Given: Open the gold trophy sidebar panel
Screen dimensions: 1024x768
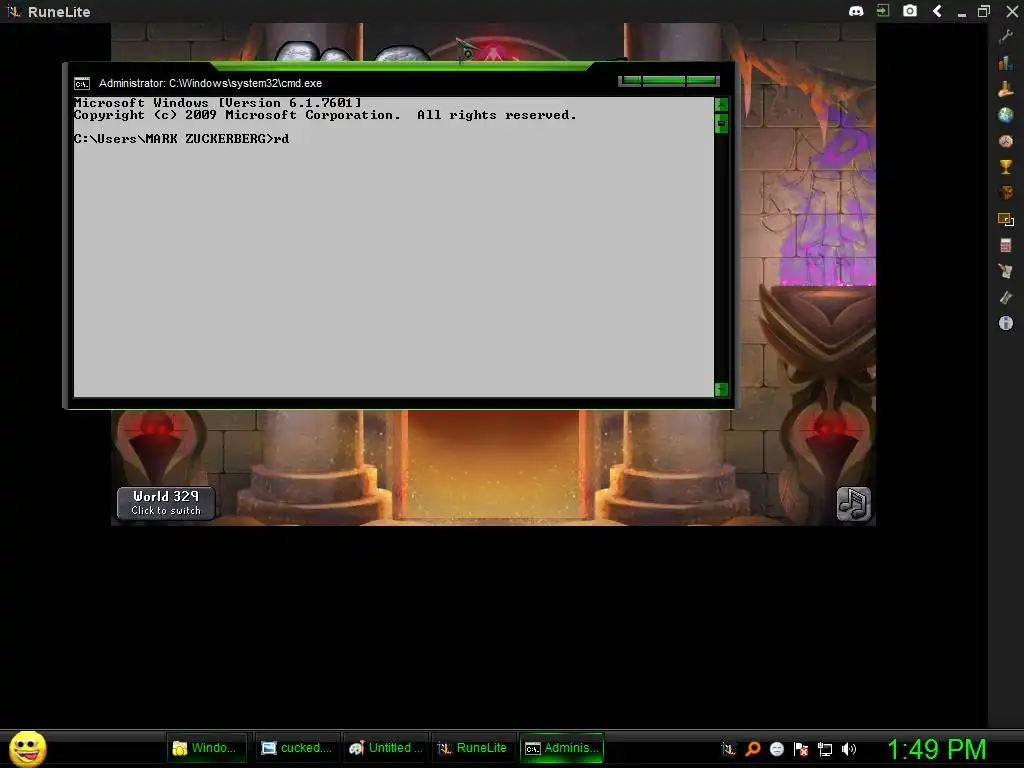Looking at the screenshot, I should coord(1006,167).
